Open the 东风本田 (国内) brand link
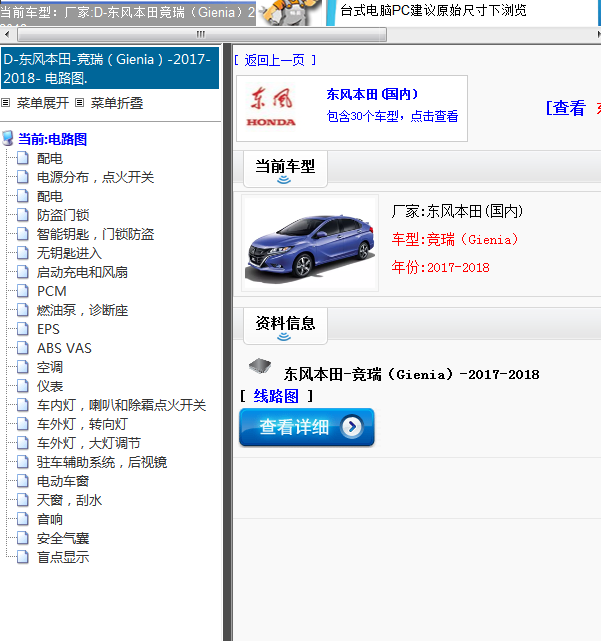Screen dimensions: 601x641 click(372, 94)
